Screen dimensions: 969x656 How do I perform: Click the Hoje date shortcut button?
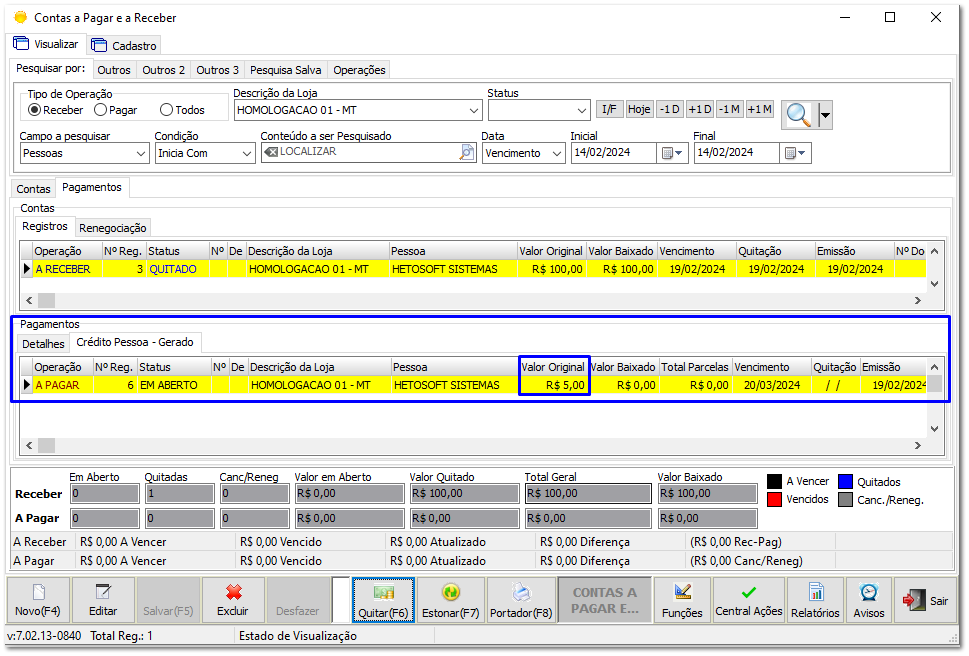tap(639, 109)
